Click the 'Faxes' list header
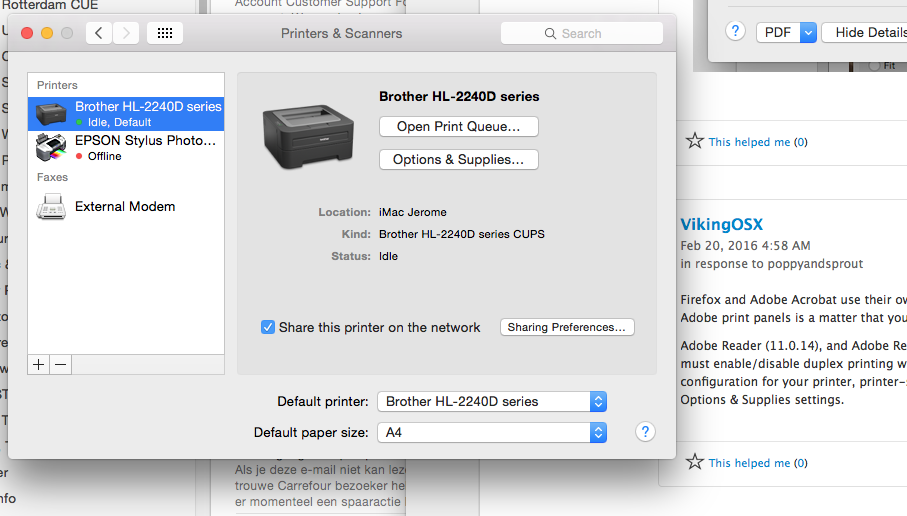Viewport: 907px width, 516px height. pyautogui.click(x=53, y=177)
